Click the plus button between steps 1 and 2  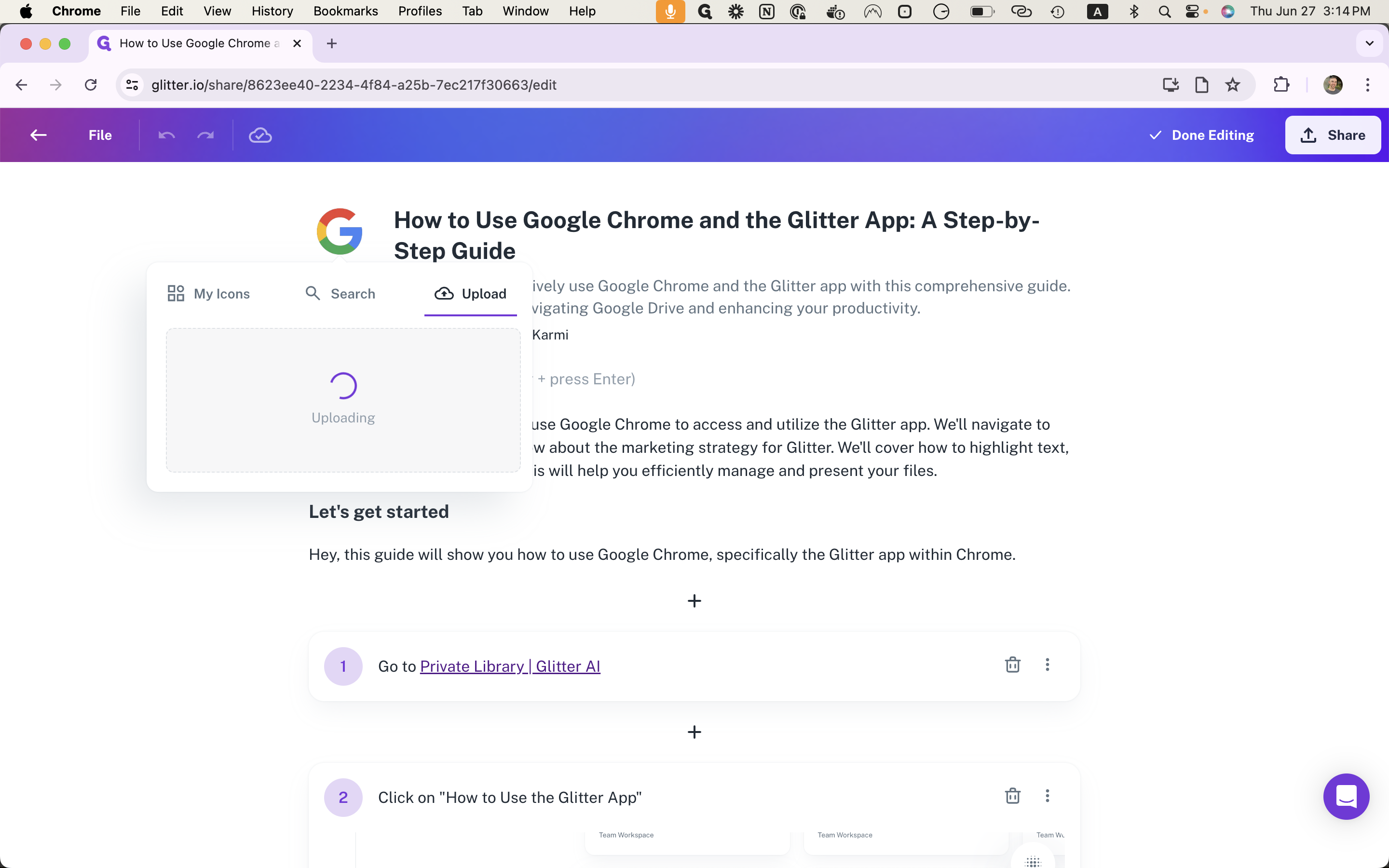(694, 732)
